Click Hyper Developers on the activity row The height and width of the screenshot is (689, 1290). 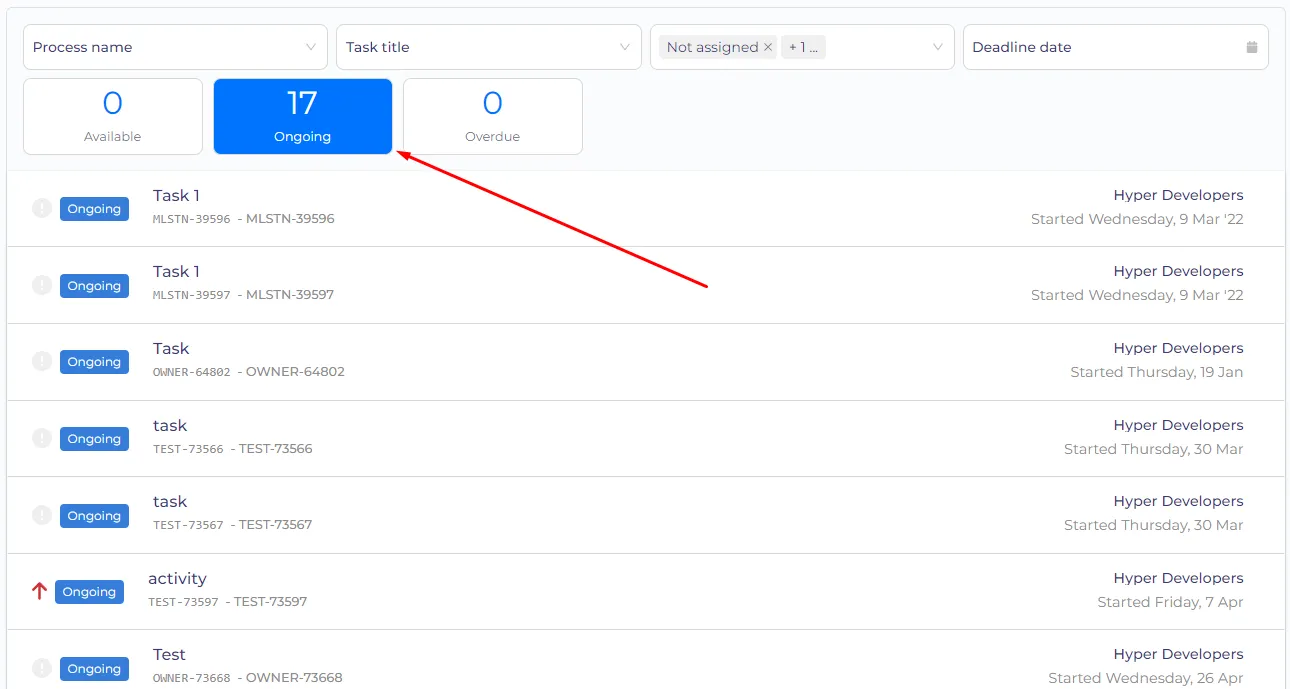[1178, 578]
